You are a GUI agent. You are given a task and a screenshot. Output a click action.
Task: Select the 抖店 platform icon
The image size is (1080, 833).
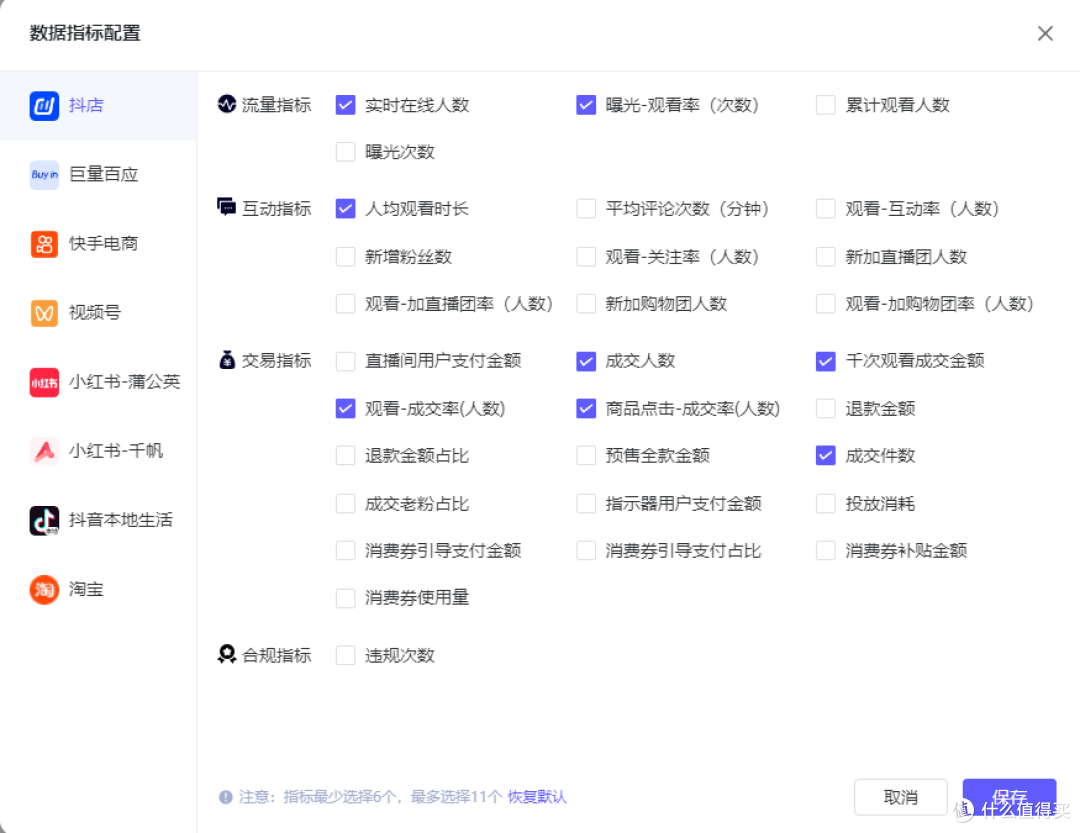point(44,106)
